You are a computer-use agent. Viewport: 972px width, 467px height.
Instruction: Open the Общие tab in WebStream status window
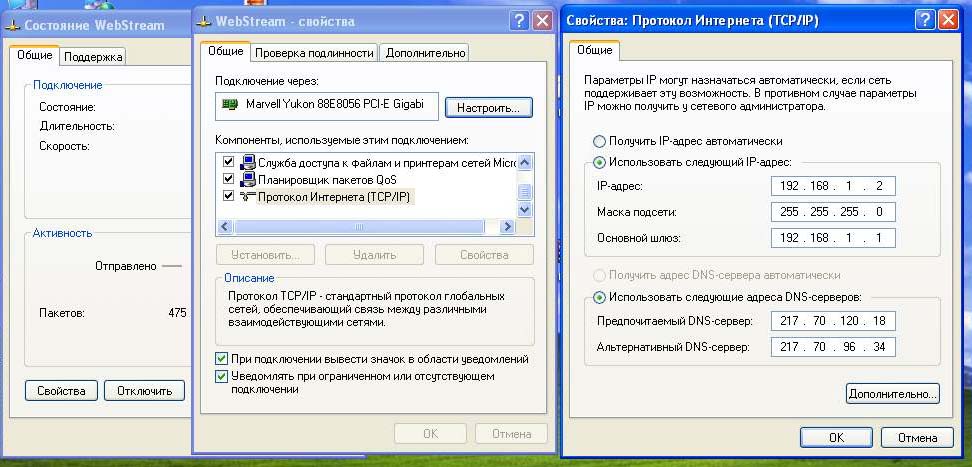click(35, 55)
